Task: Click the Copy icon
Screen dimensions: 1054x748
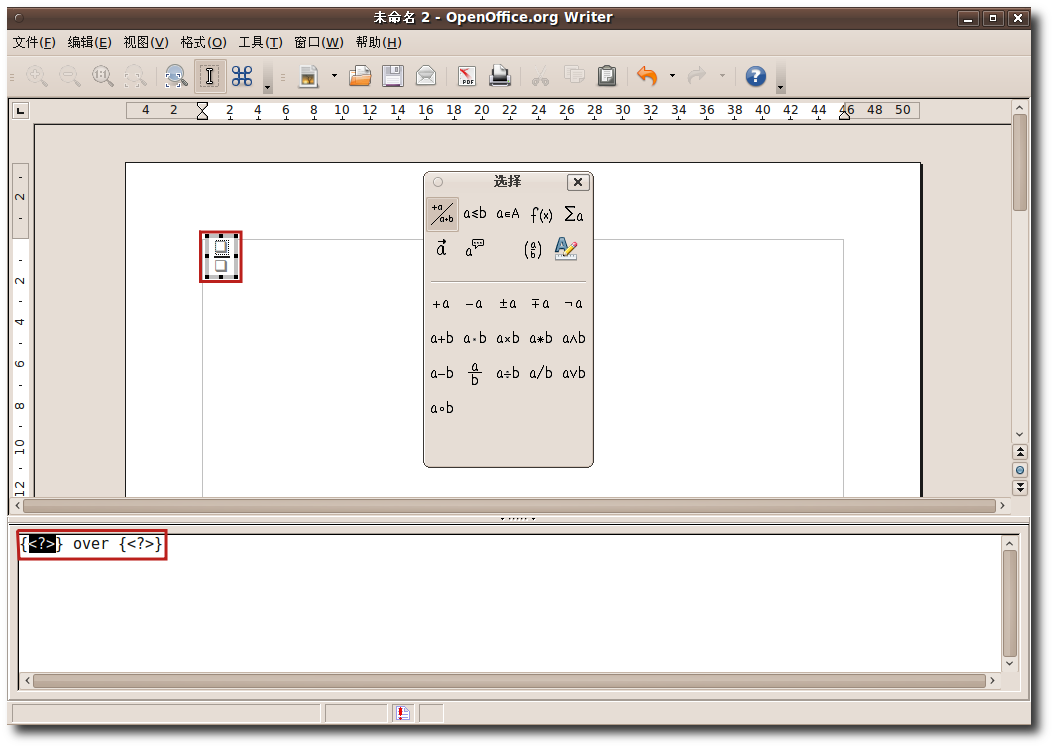Action: [573, 76]
